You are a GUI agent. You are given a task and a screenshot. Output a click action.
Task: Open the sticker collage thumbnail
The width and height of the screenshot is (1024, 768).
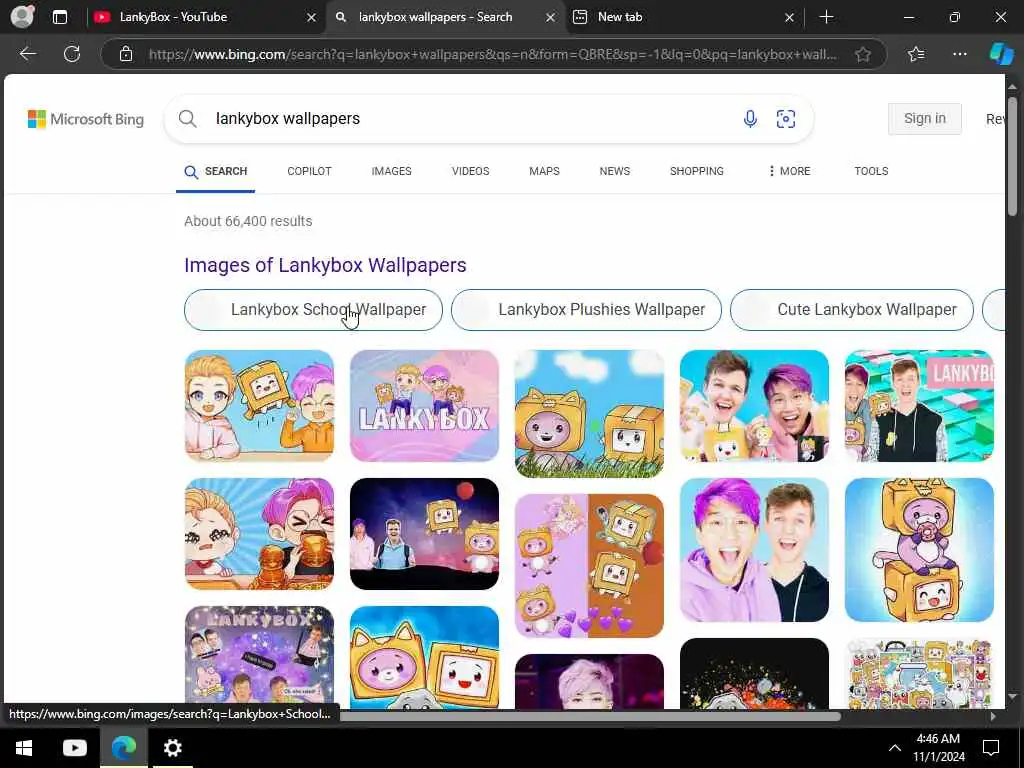920,673
